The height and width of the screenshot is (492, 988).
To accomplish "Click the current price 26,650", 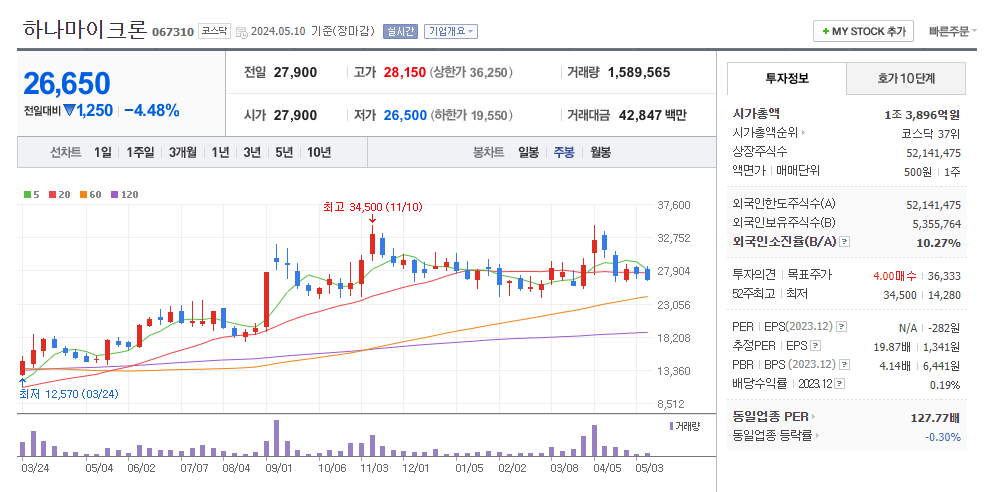I will pos(67,83).
